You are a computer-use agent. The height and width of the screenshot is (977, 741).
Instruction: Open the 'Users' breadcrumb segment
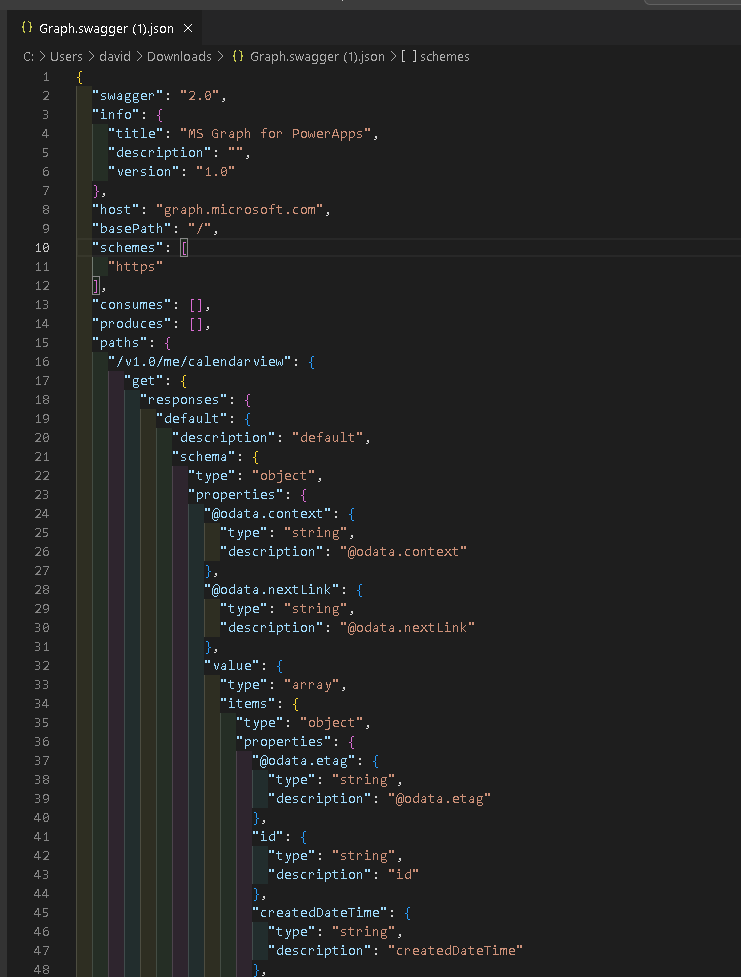(x=66, y=57)
